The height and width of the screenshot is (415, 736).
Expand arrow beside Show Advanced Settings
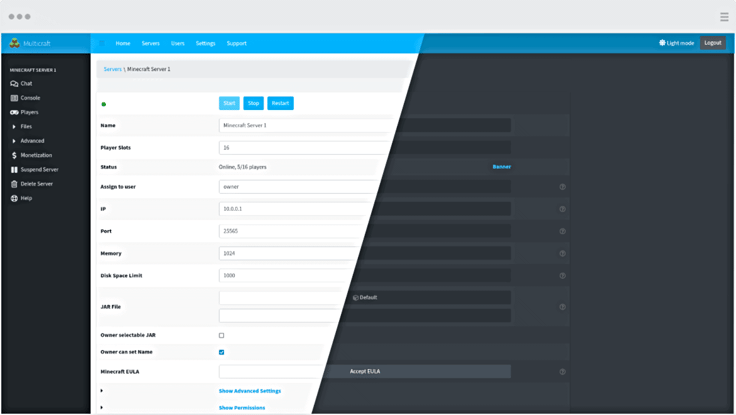point(102,391)
